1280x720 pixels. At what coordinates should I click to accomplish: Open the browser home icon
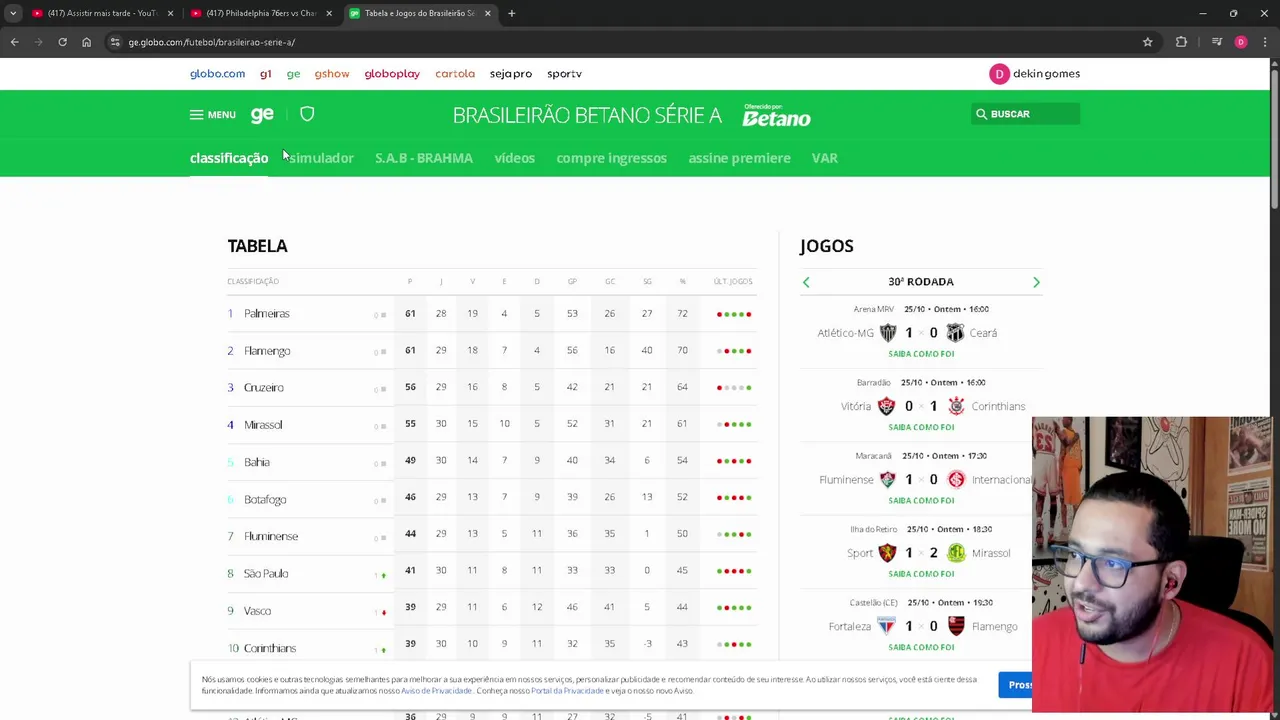[x=86, y=42]
